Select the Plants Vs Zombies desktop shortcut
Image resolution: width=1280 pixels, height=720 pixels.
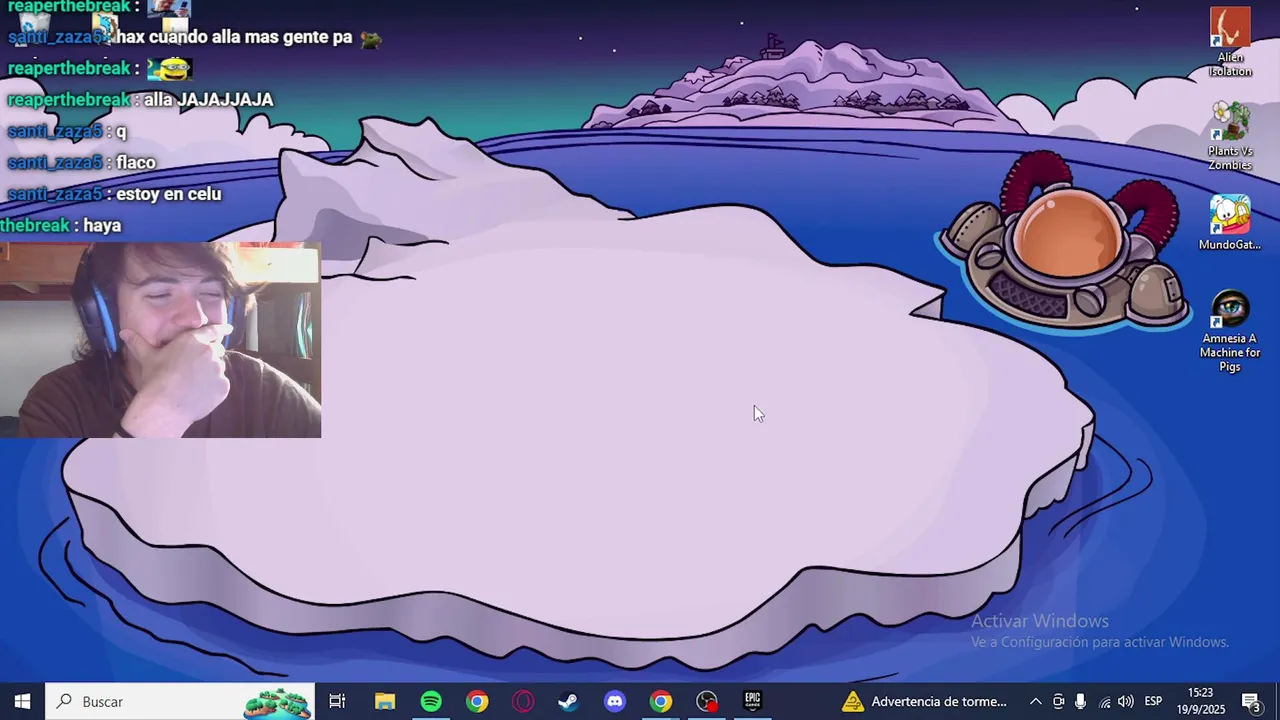1230,136
